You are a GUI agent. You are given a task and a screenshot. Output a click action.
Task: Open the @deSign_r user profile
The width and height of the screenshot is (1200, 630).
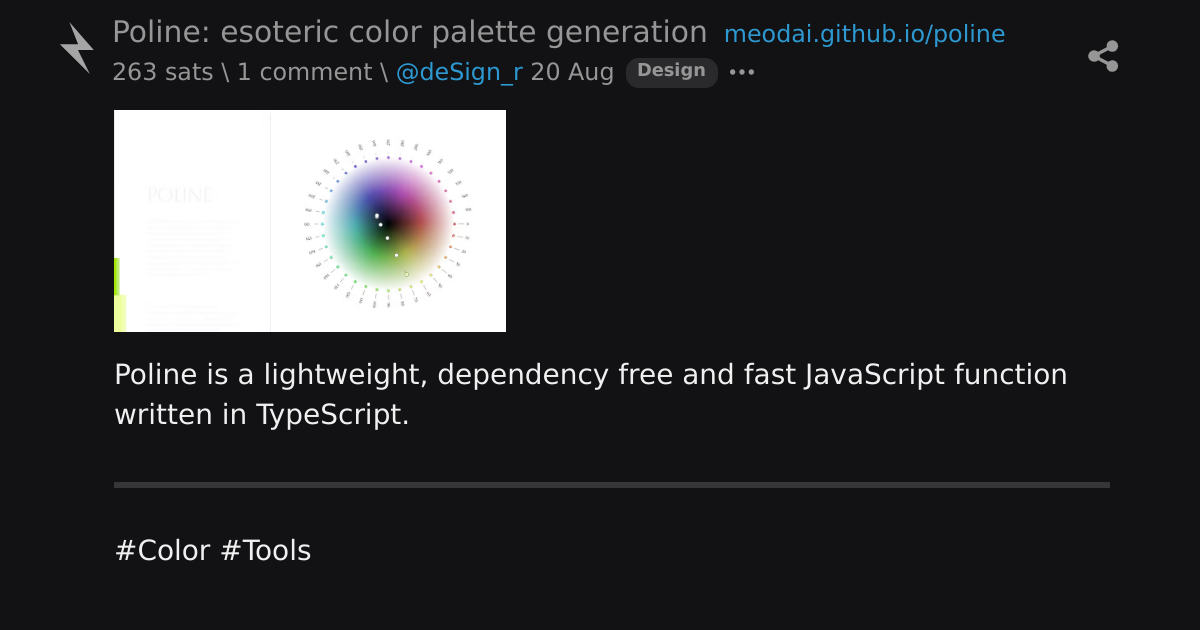[x=459, y=72]
